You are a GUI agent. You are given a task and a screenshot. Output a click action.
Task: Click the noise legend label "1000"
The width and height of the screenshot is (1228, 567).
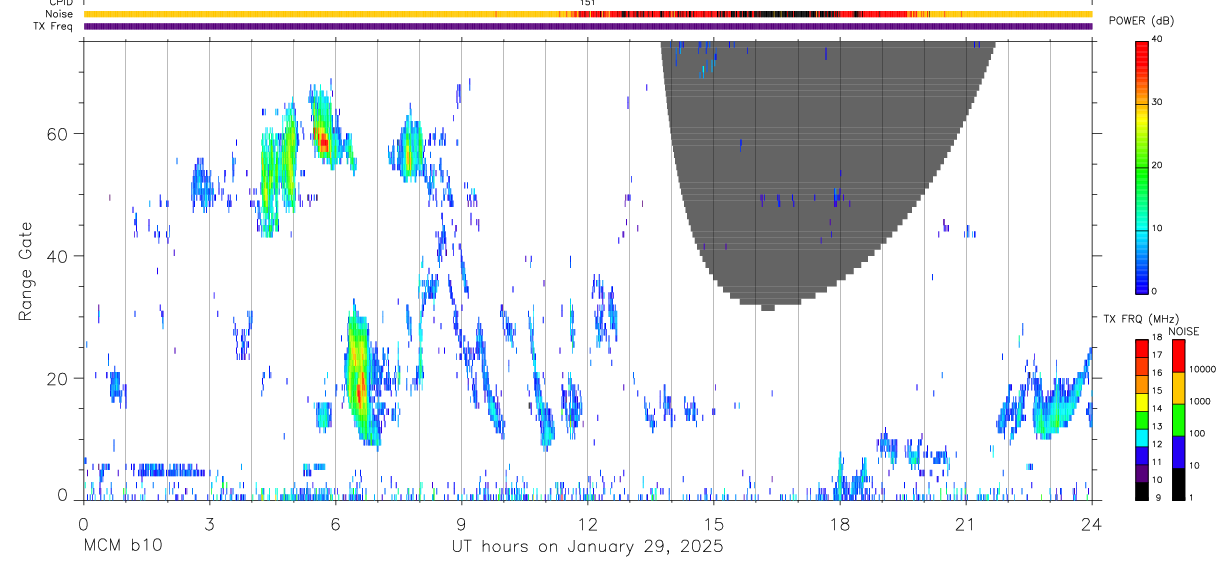pos(1199,401)
